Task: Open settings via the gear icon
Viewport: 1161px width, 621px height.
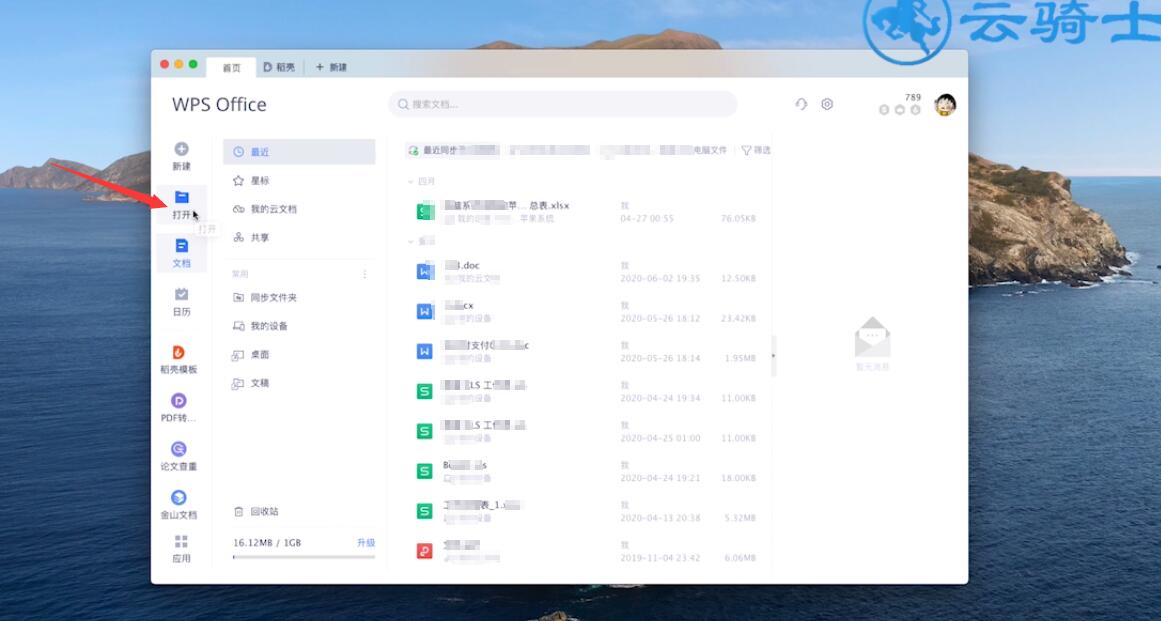Action: coord(827,104)
